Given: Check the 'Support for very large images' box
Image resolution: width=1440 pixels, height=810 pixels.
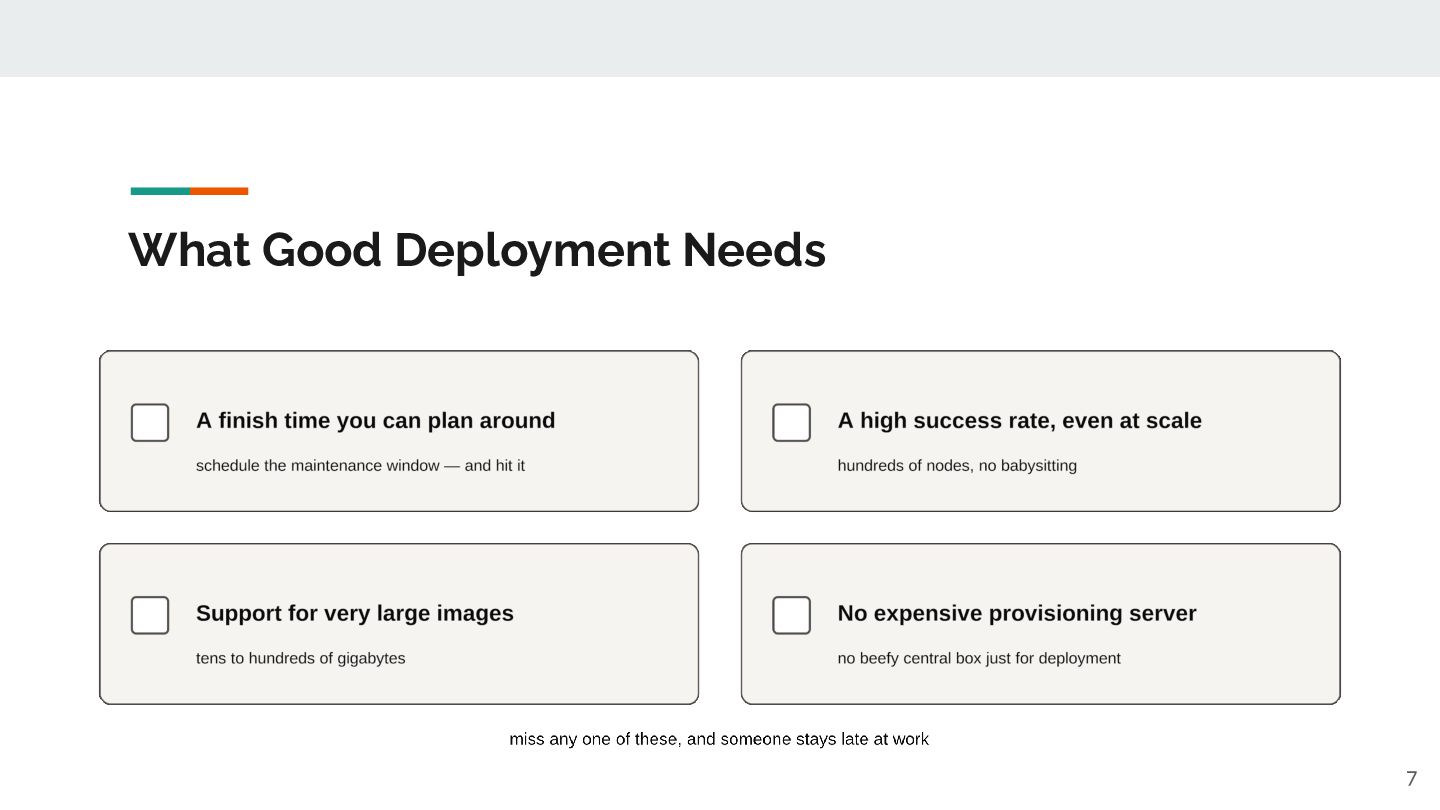Looking at the screenshot, I should [150, 615].
